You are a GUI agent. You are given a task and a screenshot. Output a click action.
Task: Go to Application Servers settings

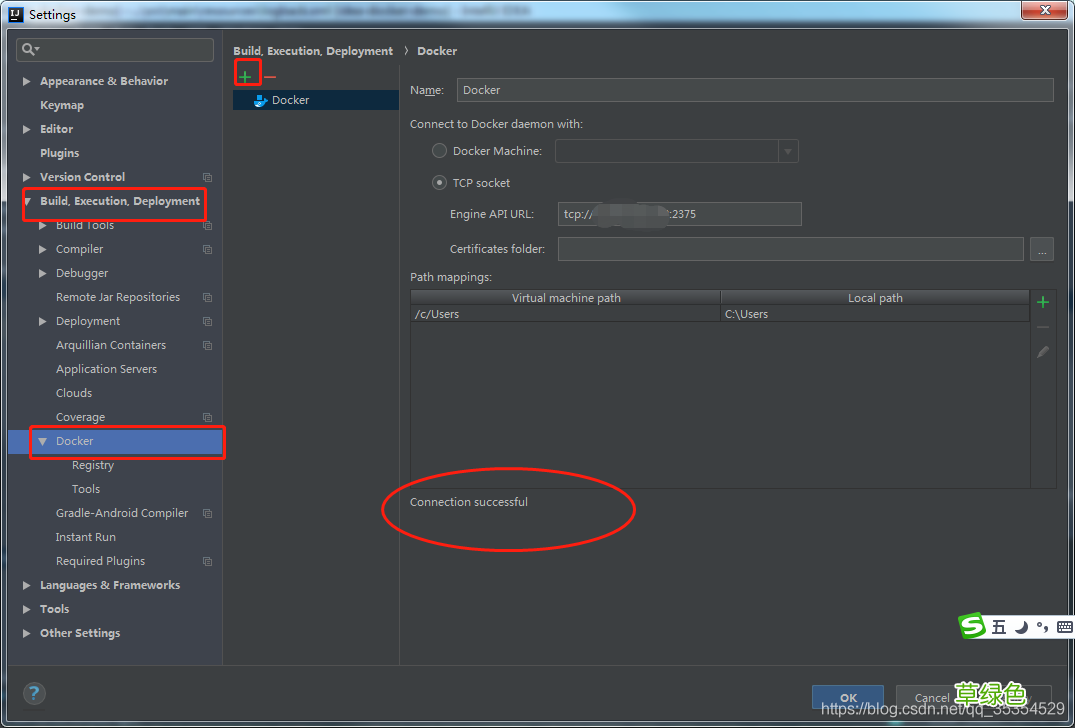pos(106,369)
